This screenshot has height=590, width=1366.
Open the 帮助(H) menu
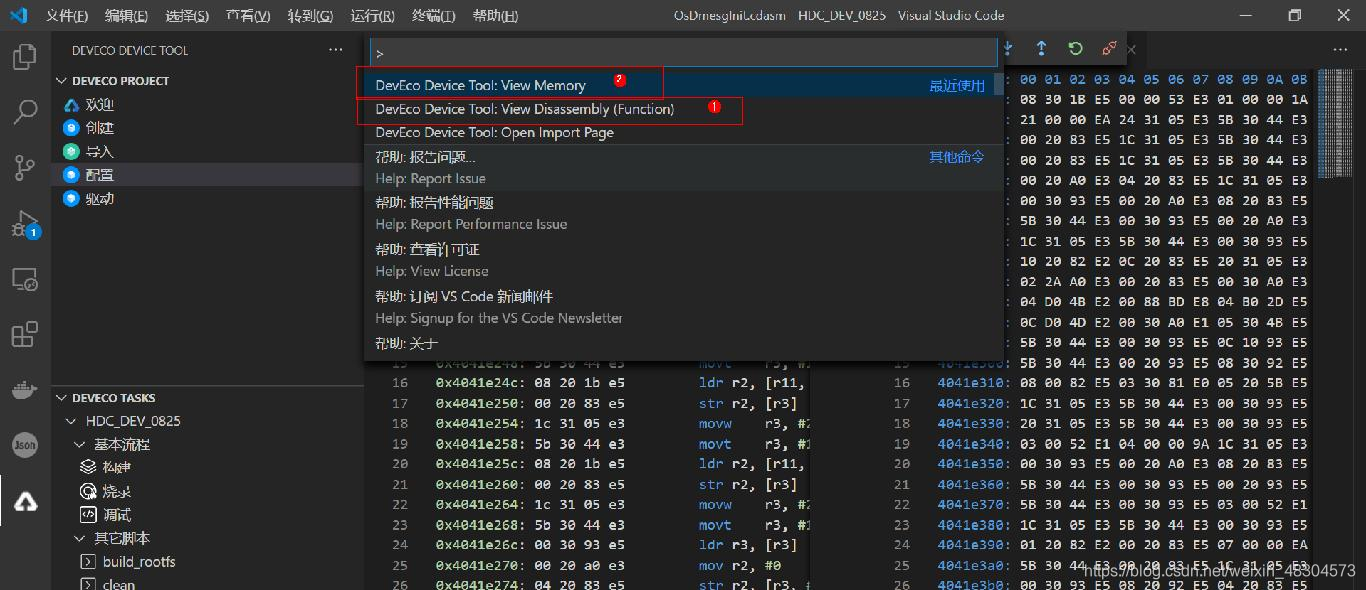click(495, 16)
